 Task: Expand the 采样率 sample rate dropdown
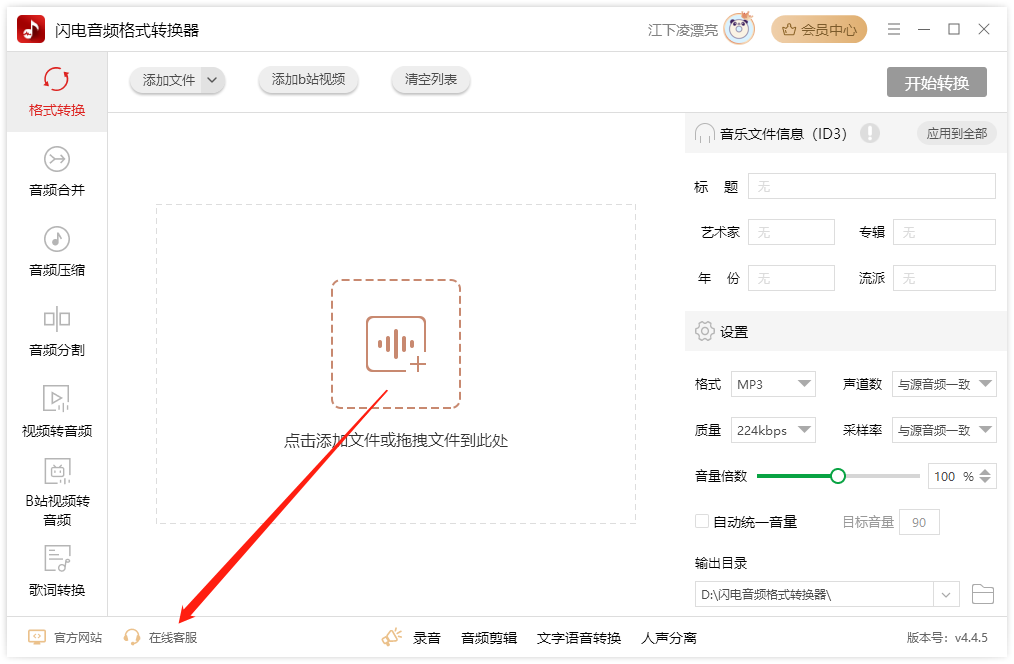943,430
